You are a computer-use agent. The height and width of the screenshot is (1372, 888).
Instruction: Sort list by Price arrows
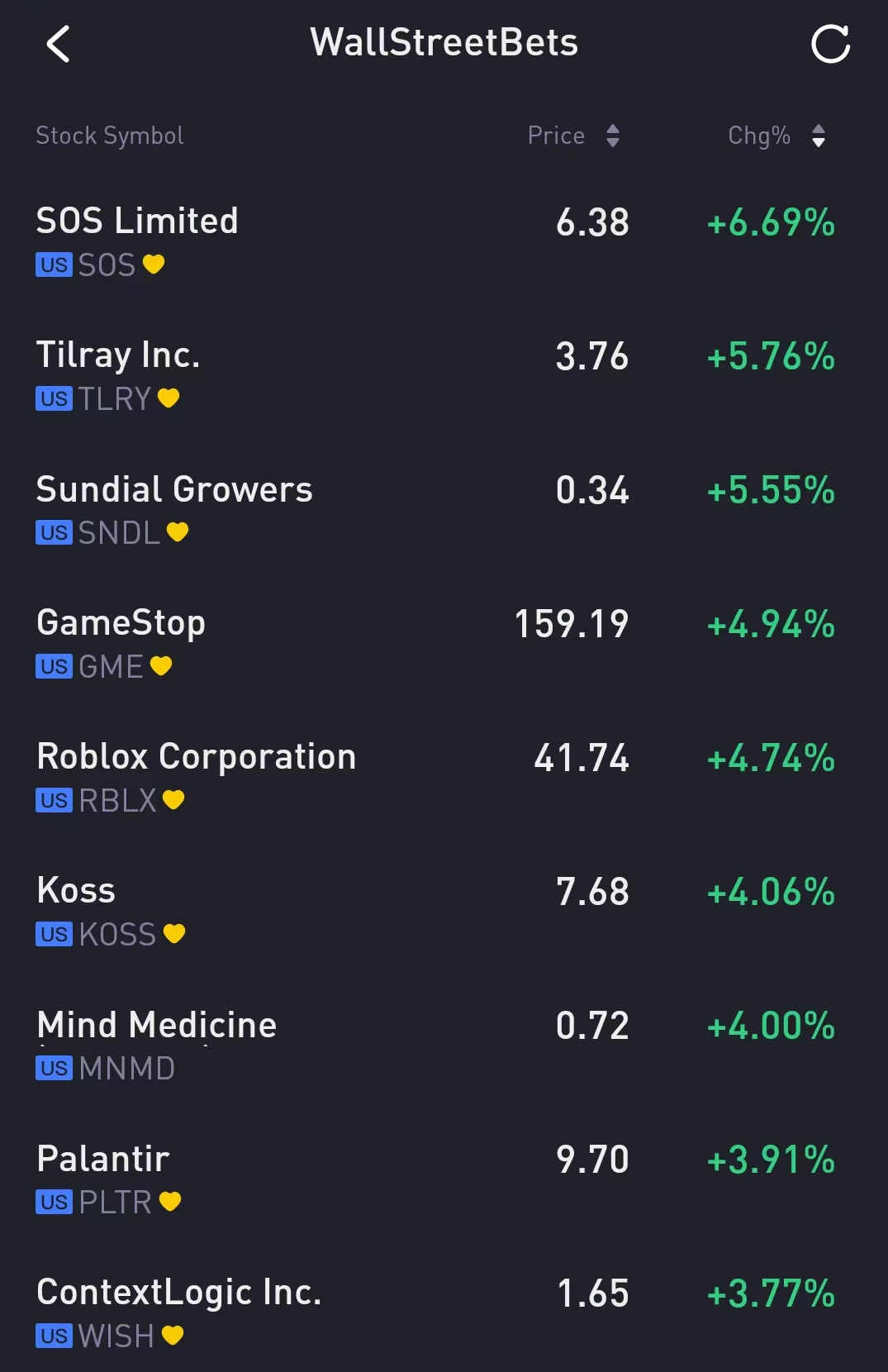click(613, 136)
